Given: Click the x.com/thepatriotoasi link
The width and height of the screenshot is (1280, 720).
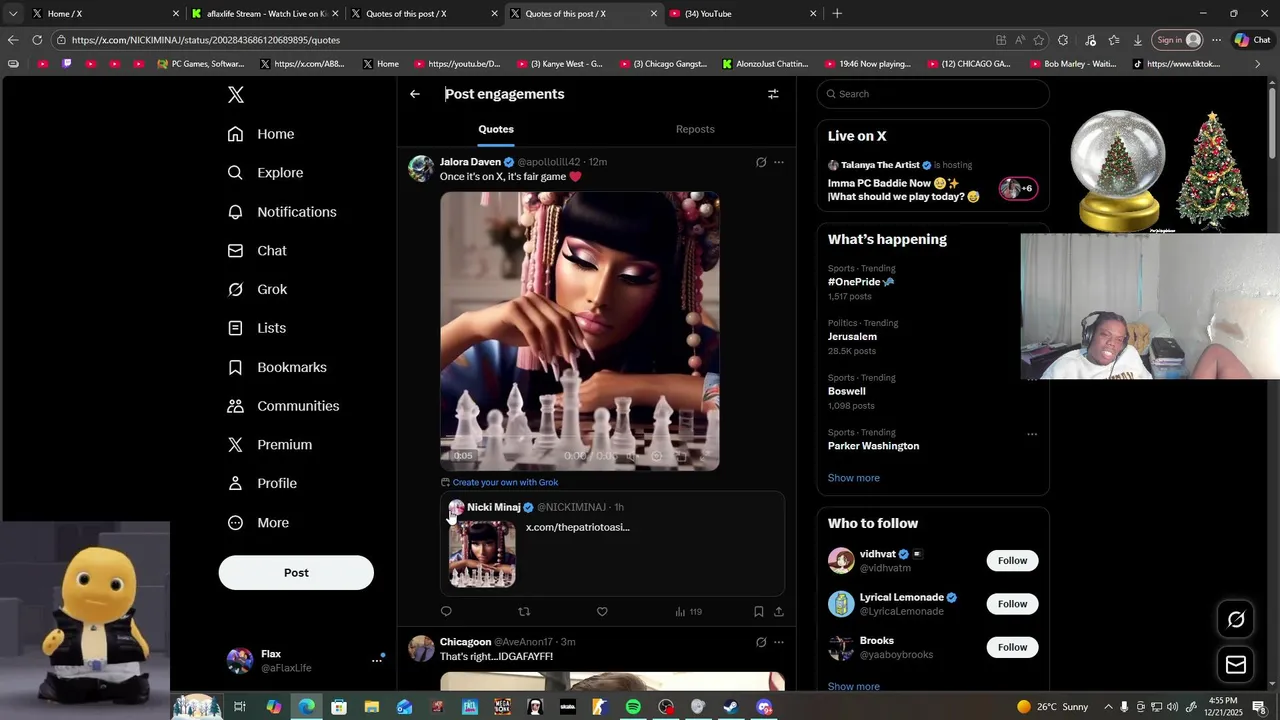Looking at the screenshot, I should pos(578,527).
